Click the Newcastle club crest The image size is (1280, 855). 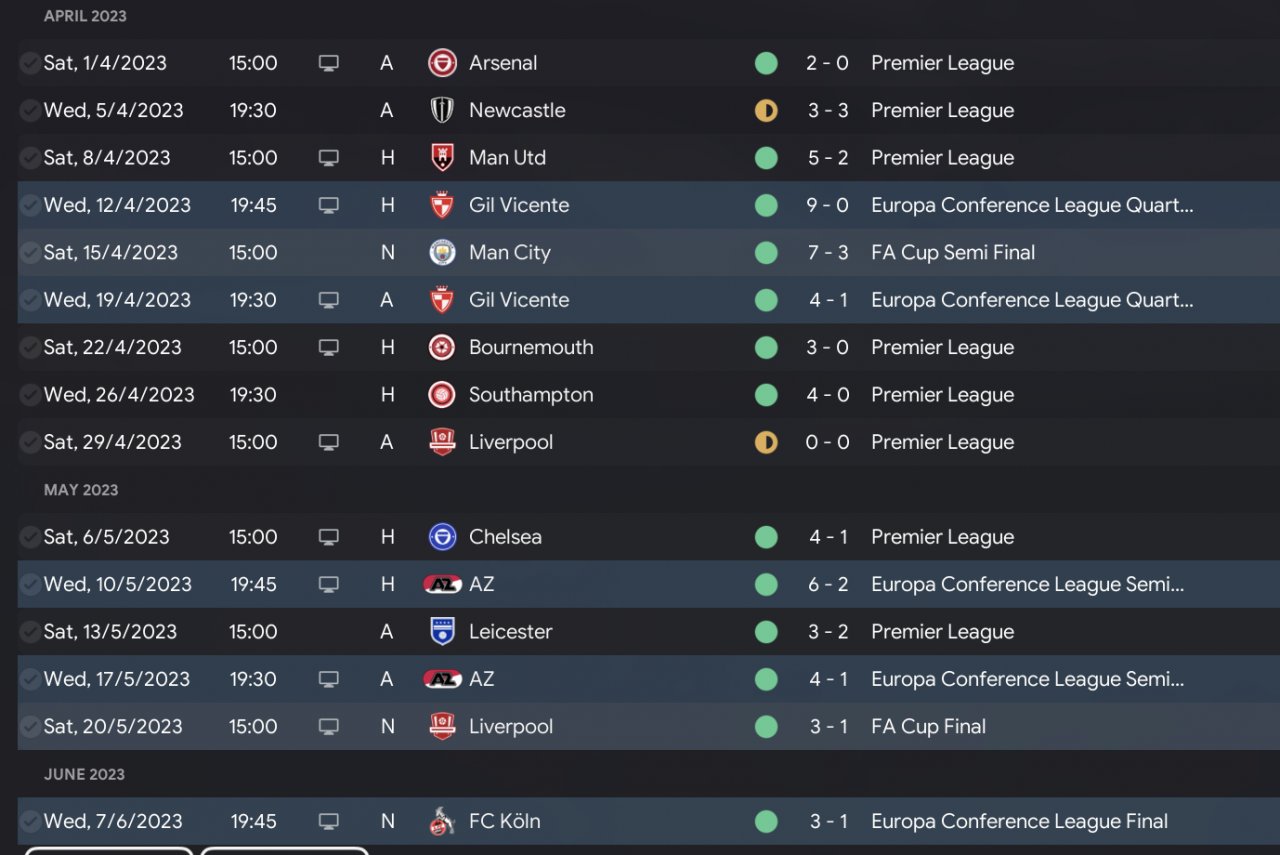click(x=442, y=110)
